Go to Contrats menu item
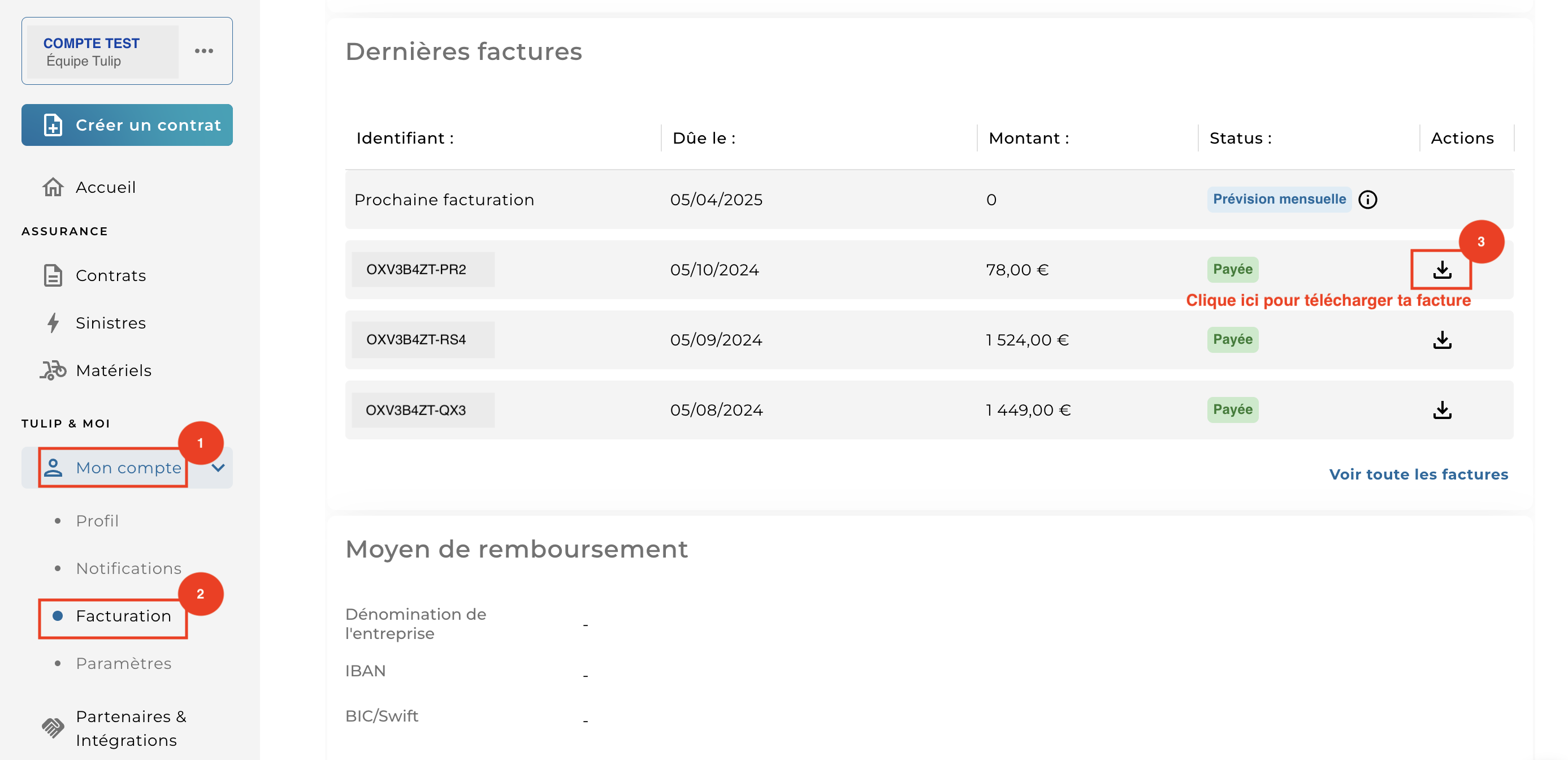1568x760 pixels. click(x=111, y=276)
